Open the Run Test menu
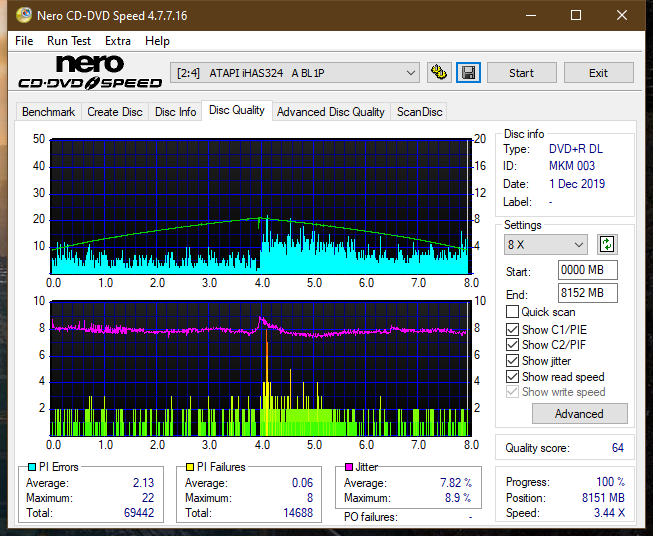This screenshot has height=536, width=653. click(x=69, y=41)
